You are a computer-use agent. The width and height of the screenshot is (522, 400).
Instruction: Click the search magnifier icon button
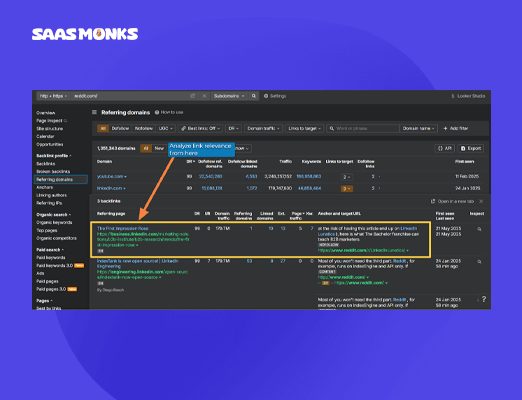coord(254,96)
